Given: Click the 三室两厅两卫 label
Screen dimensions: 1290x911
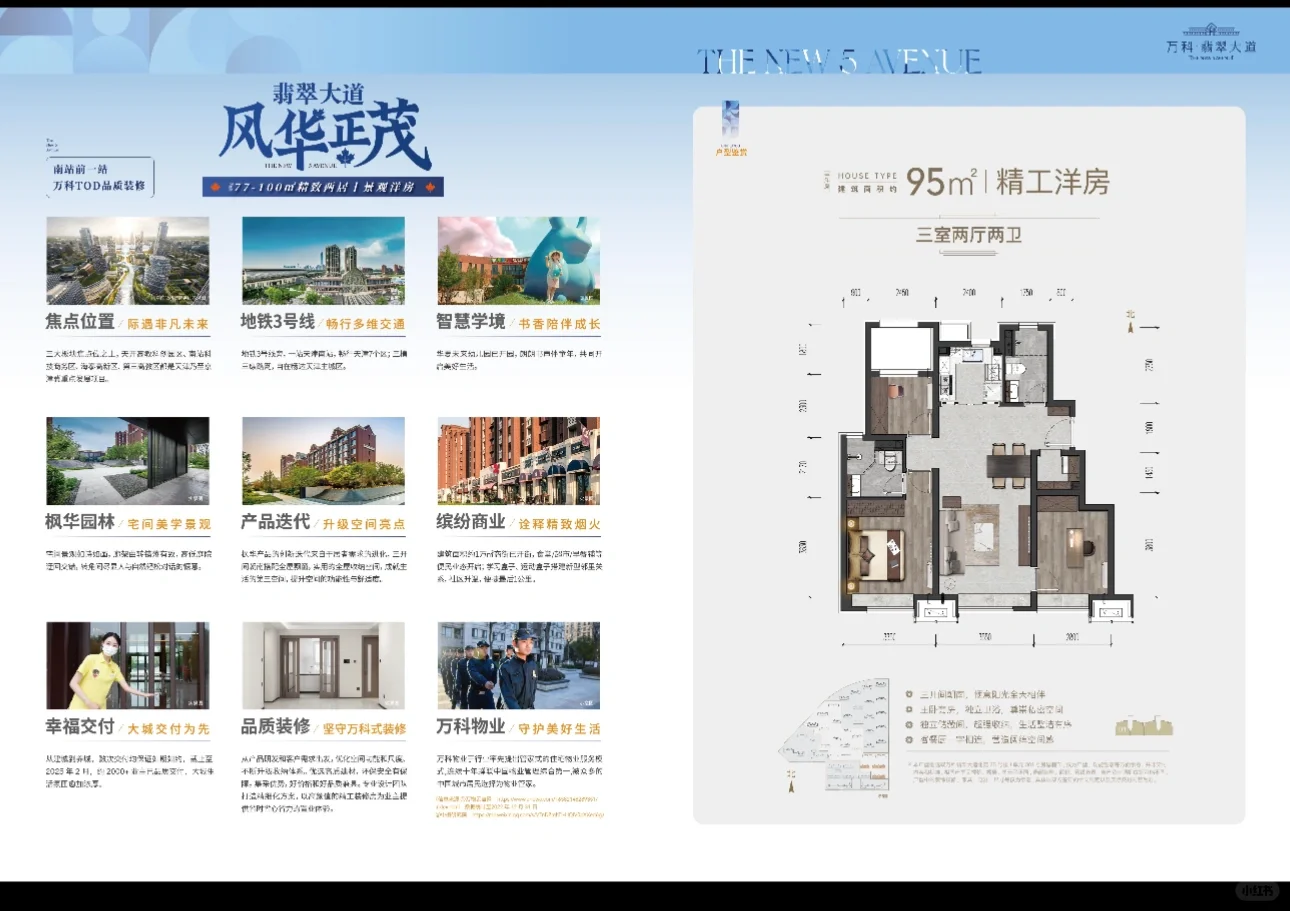Looking at the screenshot, I should pos(969,236).
